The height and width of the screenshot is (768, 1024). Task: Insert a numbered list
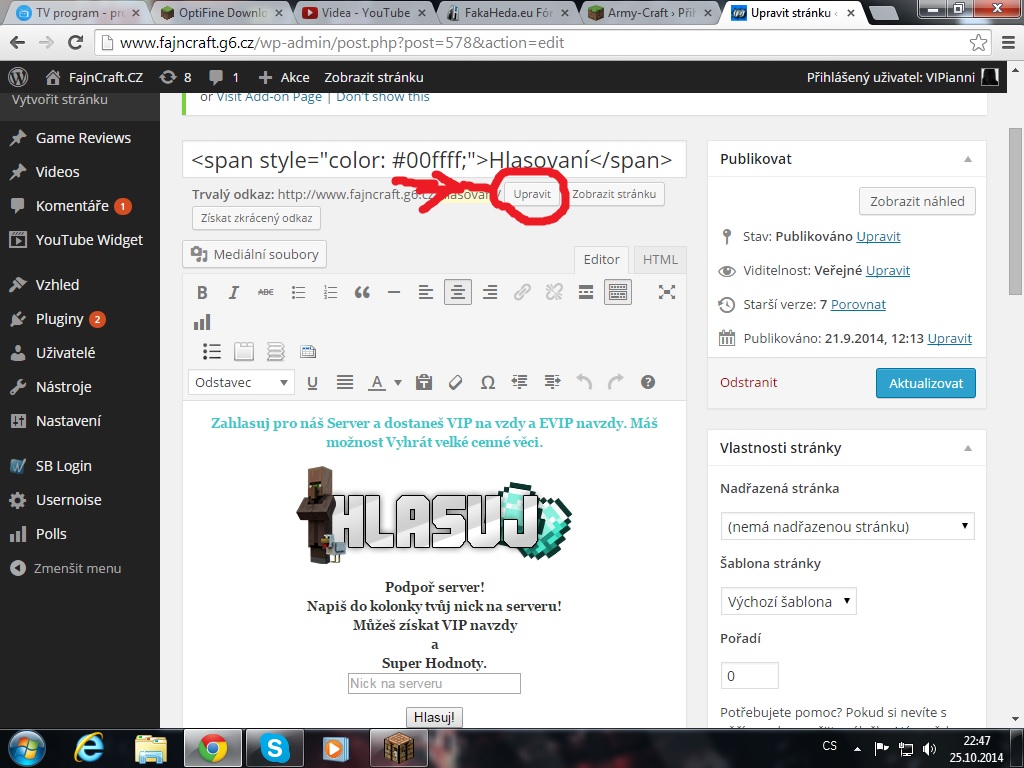pyautogui.click(x=330, y=293)
